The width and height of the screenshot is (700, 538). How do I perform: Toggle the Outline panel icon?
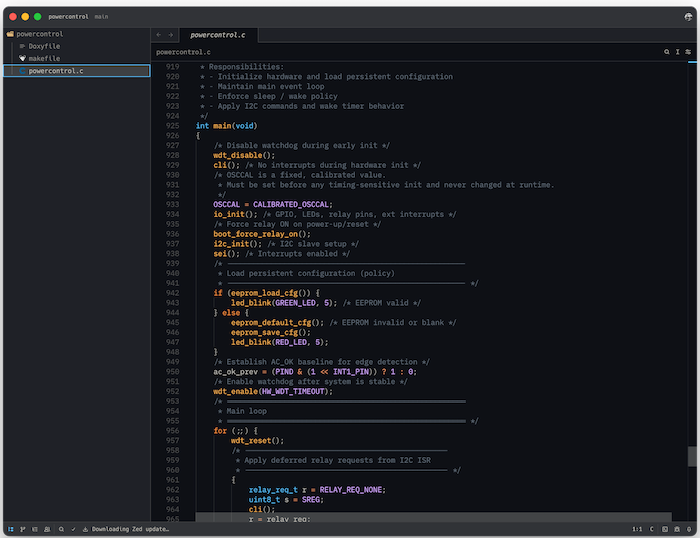(35, 528)
